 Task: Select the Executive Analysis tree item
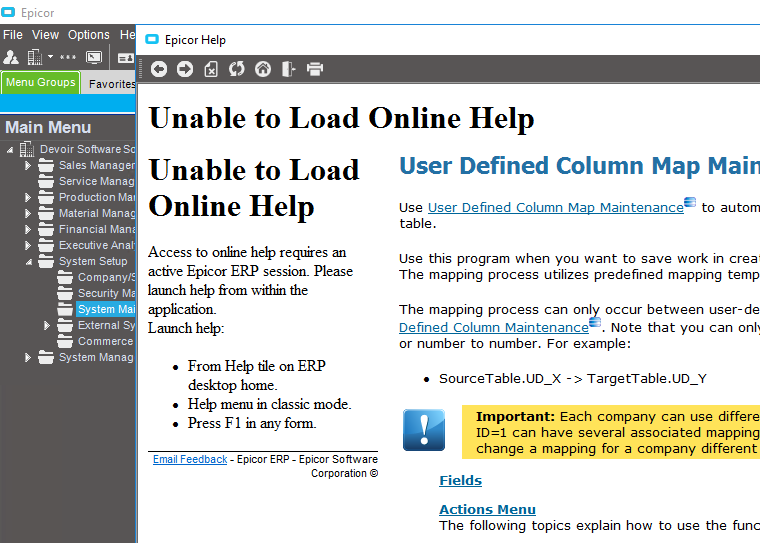pyautogui.click(x=97, y=245)
